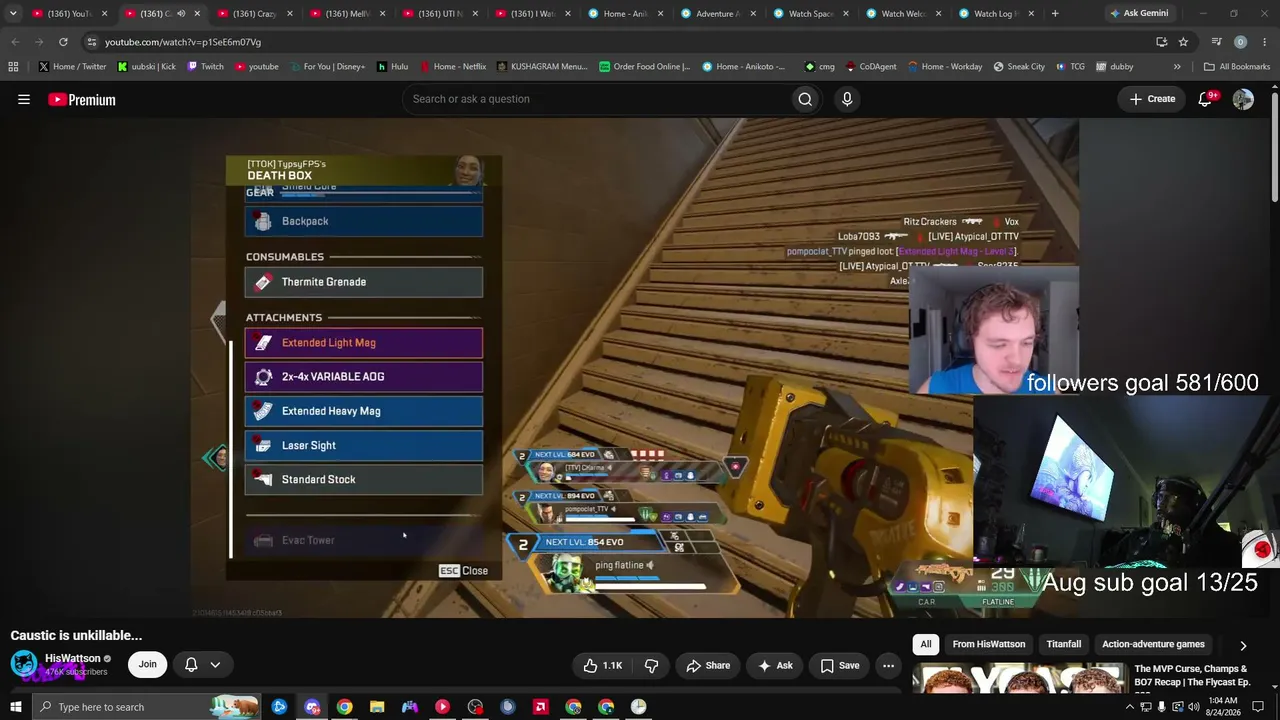Switch to the (1361) Crazy tab
1280x720 pixels.
[254, 14]
